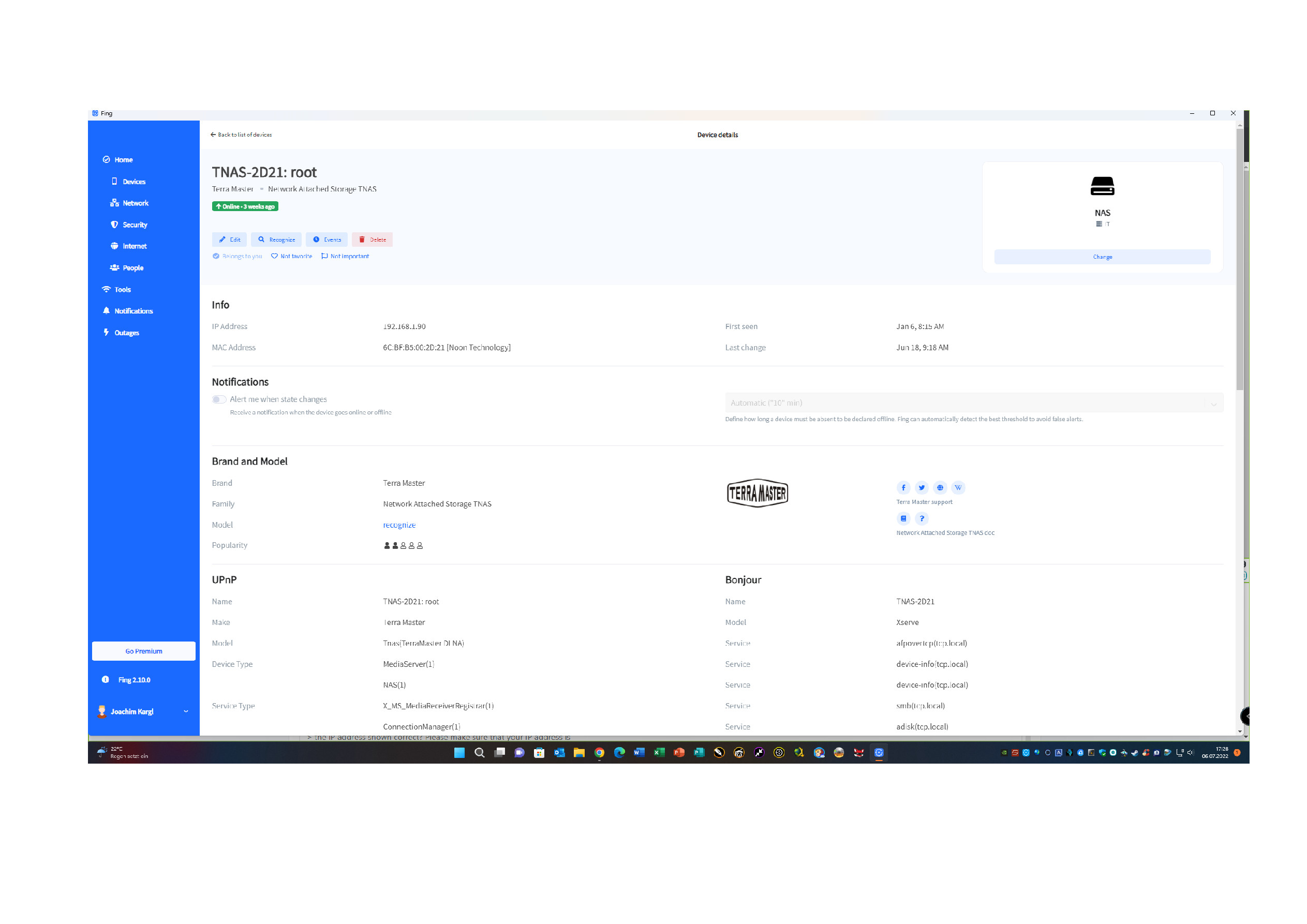Click the NAS device type icon
The image size is (1307, 924).
tap(1102, 186)
